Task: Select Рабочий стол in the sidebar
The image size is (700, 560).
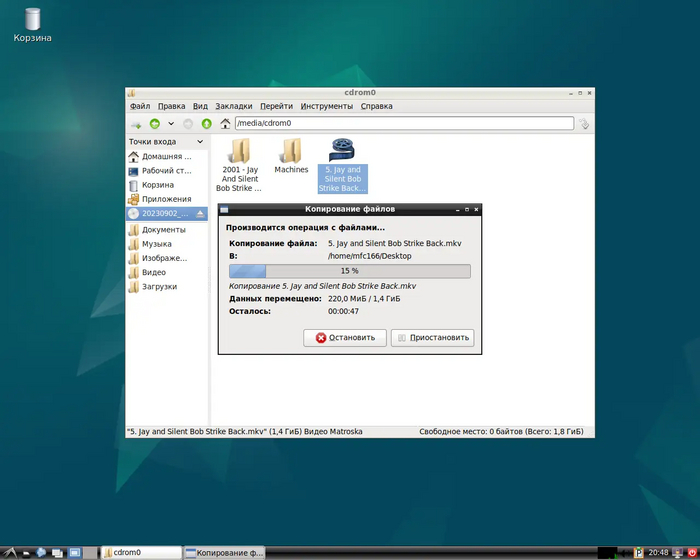Action: click(167, 171)
